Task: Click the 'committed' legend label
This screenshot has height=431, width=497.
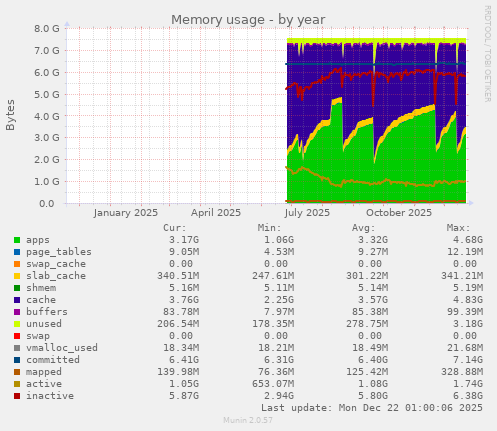Action: [53, 360]
